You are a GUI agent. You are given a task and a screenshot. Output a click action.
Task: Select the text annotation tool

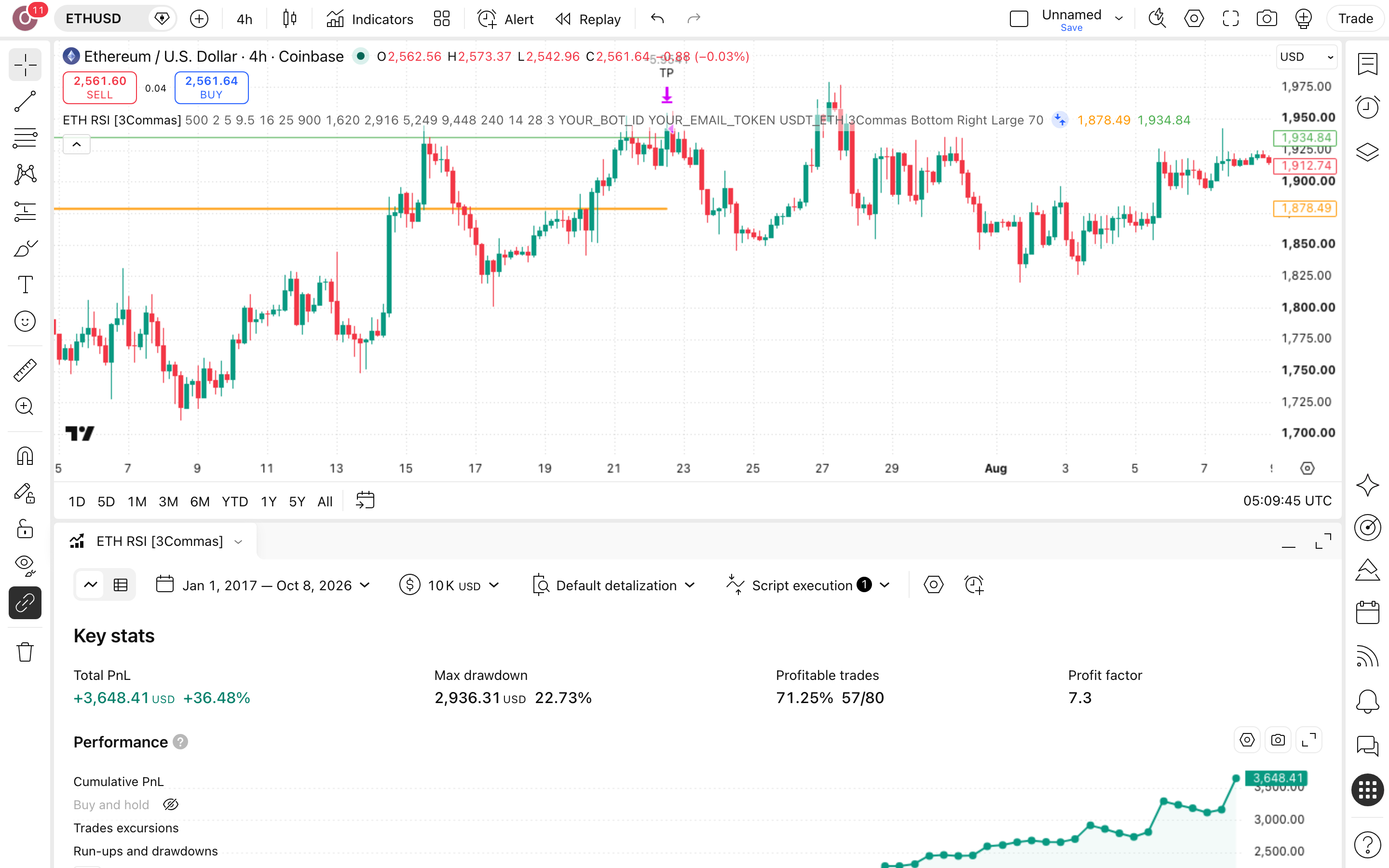(x=25, y=285)
